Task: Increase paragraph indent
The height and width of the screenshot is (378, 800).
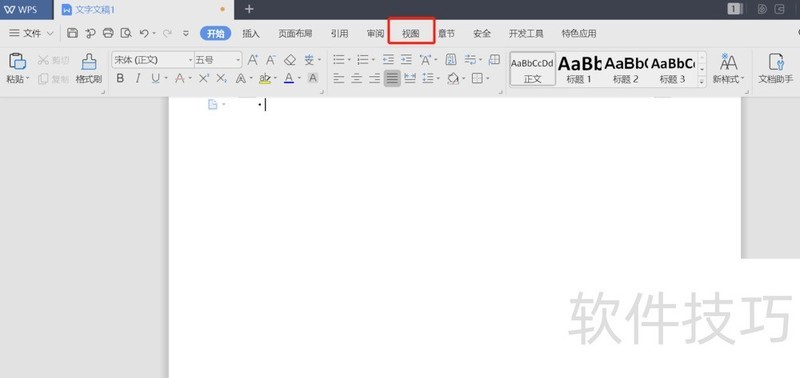Action: (406, 60)
